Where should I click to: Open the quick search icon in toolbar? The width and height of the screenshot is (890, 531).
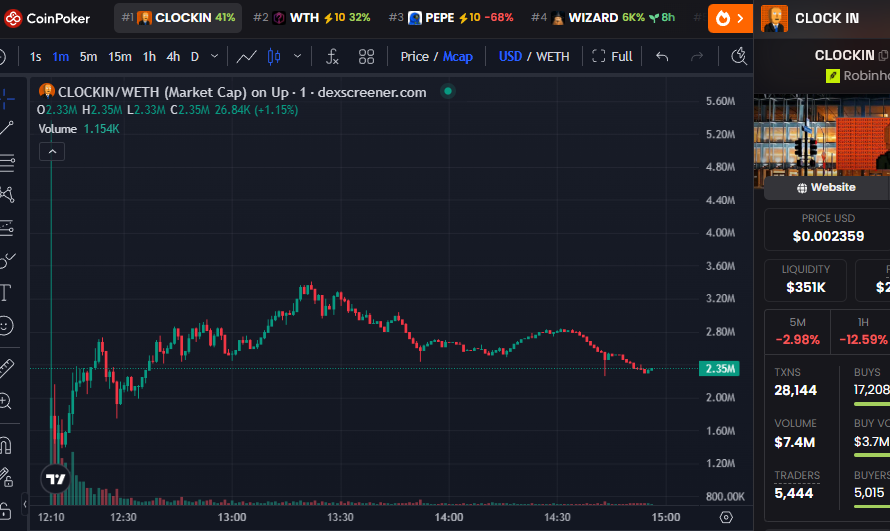tap(738, 56)
